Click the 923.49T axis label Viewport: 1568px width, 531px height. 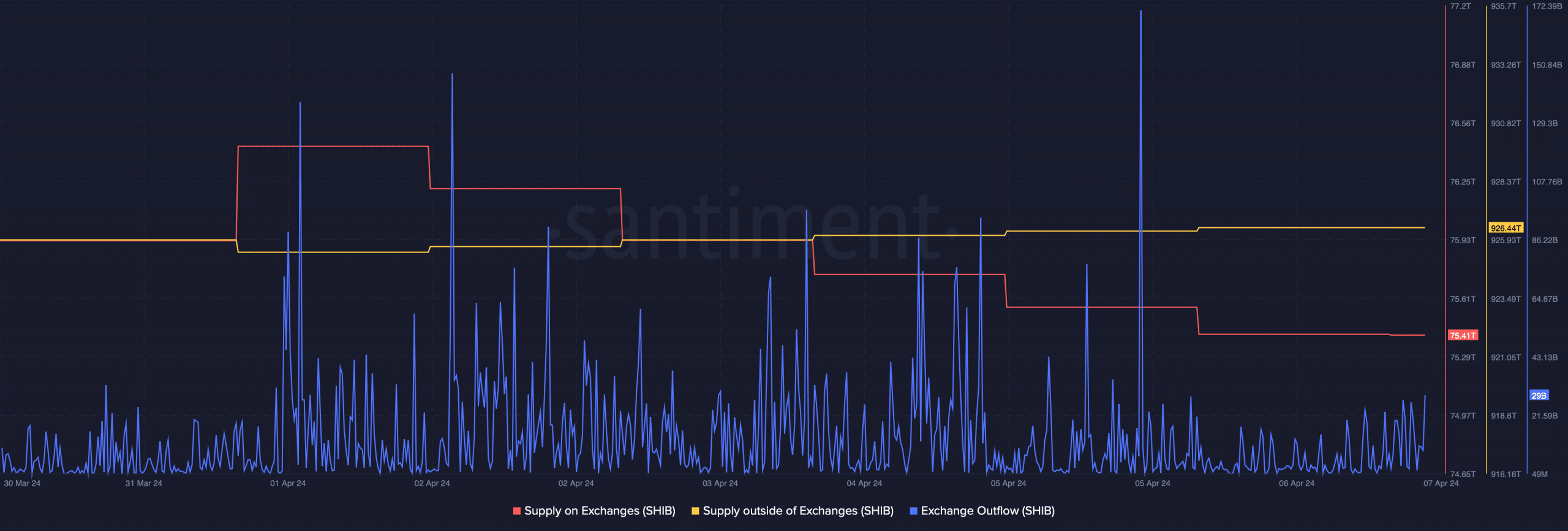[x=1506, y=299]
